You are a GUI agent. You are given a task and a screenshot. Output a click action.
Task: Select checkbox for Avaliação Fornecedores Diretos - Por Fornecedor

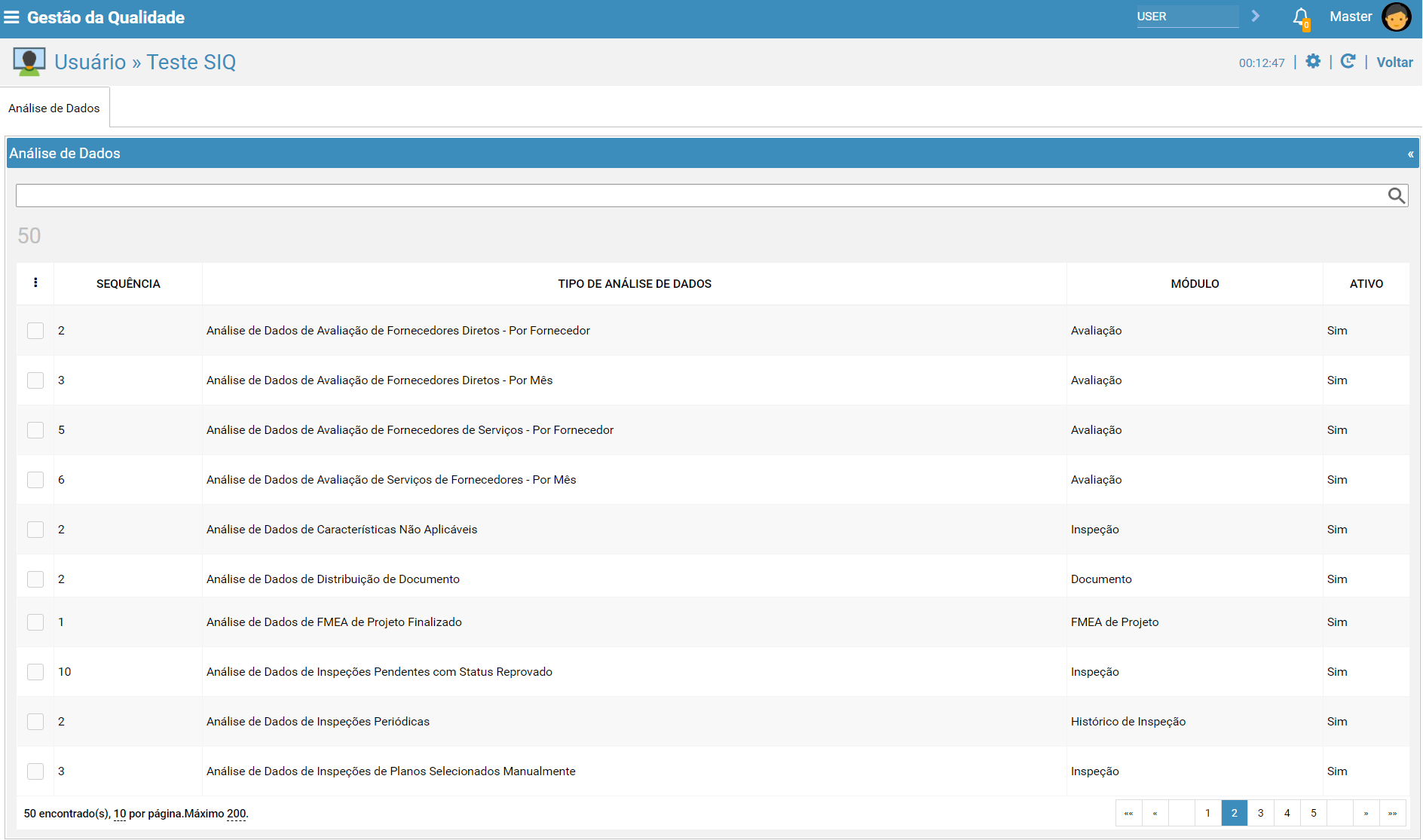pyautogui.click(x=35, y=331)
